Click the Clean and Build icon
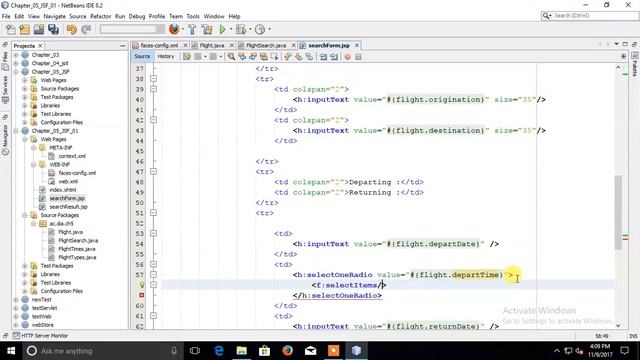640x360 pixels. click(x=207, y=29)
